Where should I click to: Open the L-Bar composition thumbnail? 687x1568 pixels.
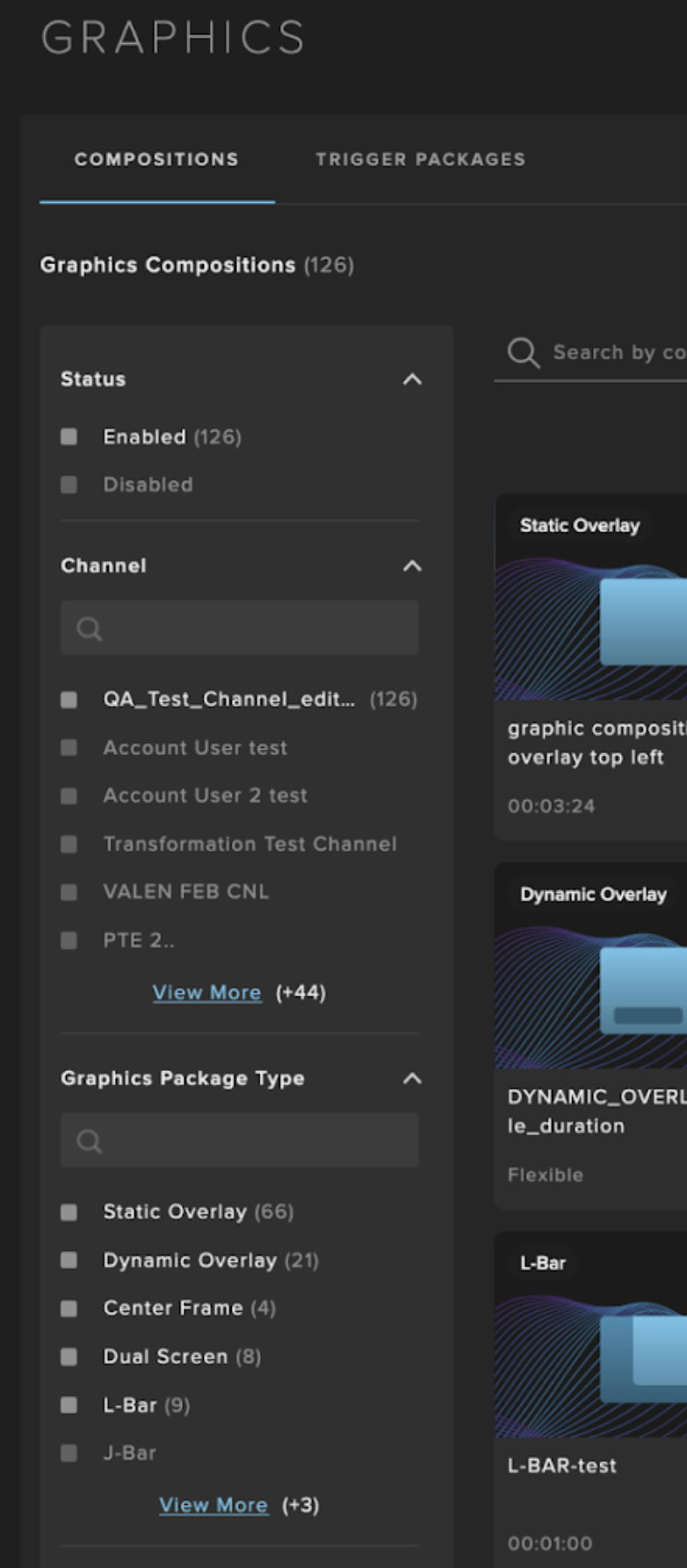tap(590, 1334)
